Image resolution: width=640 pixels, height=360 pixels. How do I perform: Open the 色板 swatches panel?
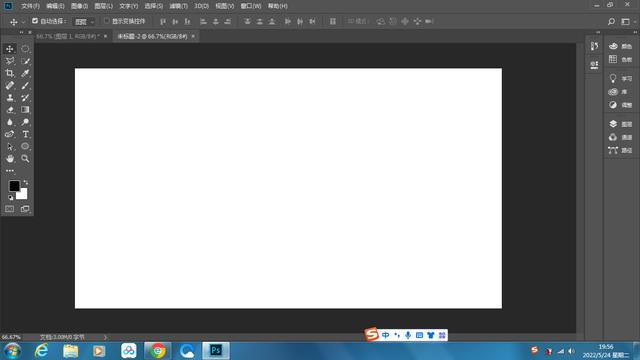click(x=620, y=60)
